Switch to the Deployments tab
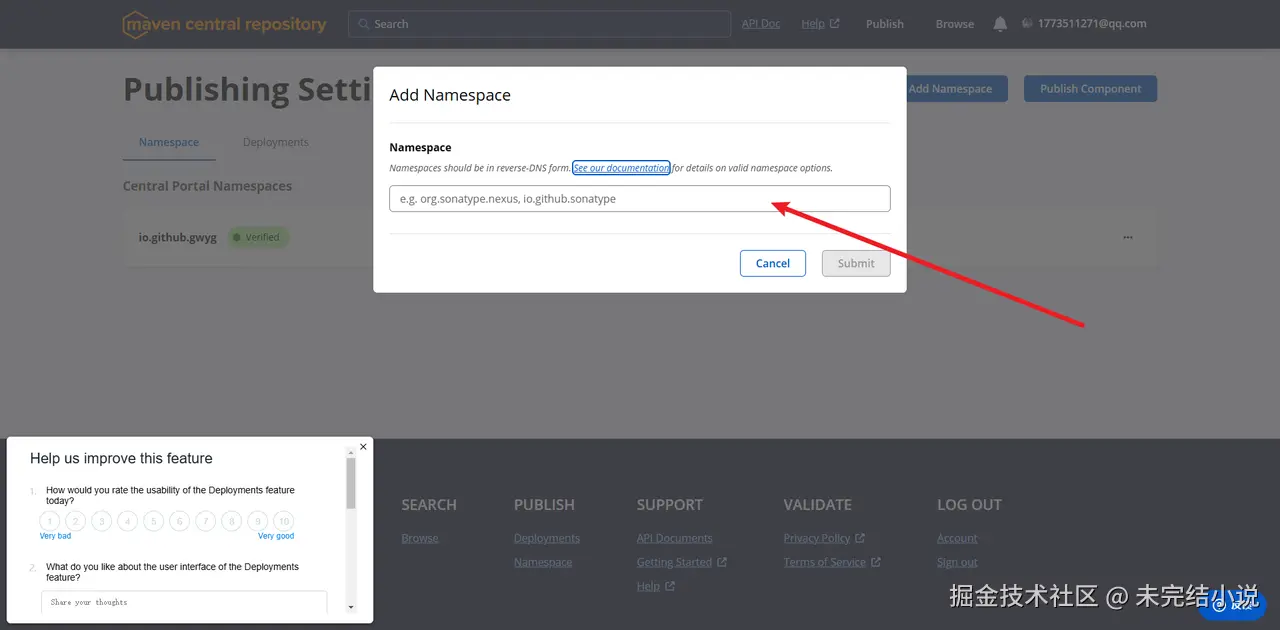 tap(275, 142)
